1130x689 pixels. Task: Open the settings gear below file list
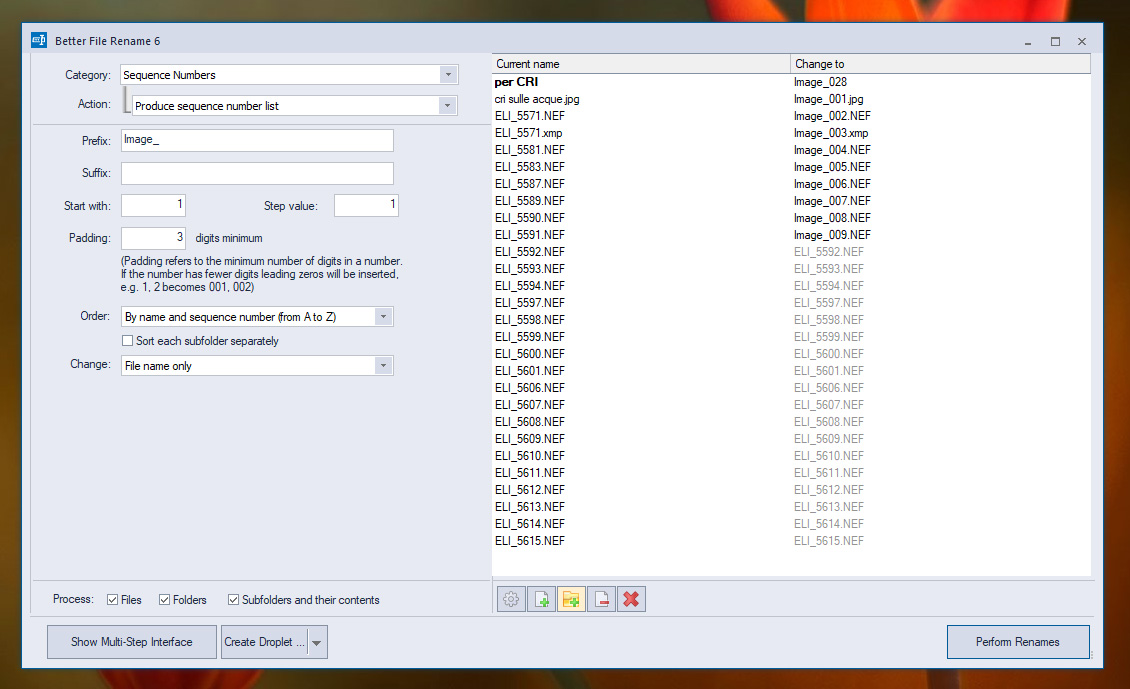(511, 599)
